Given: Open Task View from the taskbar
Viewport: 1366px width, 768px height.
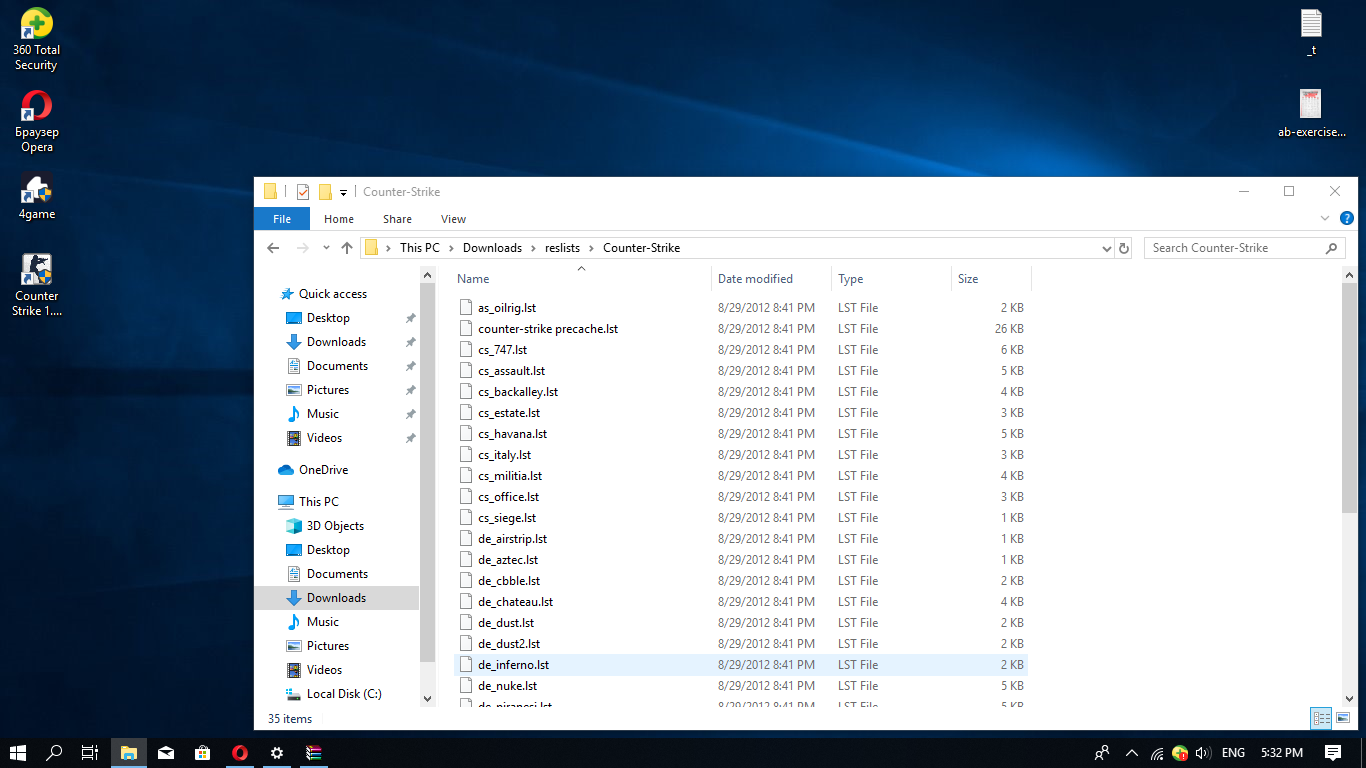Looking at the screenshot, I should (x=90, y=752).
